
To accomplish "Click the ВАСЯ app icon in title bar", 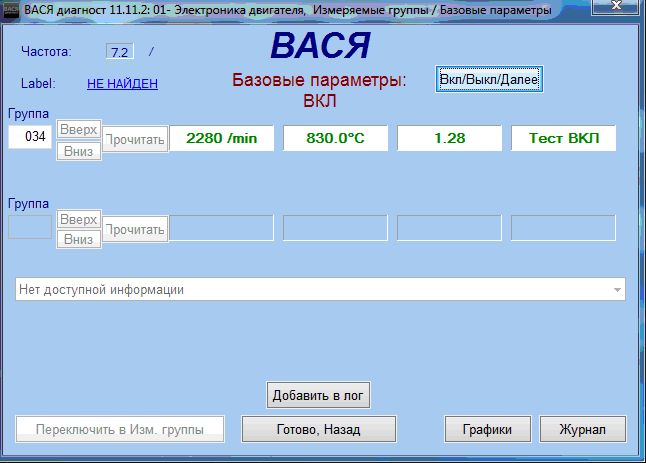I will (x=10, y=10).
